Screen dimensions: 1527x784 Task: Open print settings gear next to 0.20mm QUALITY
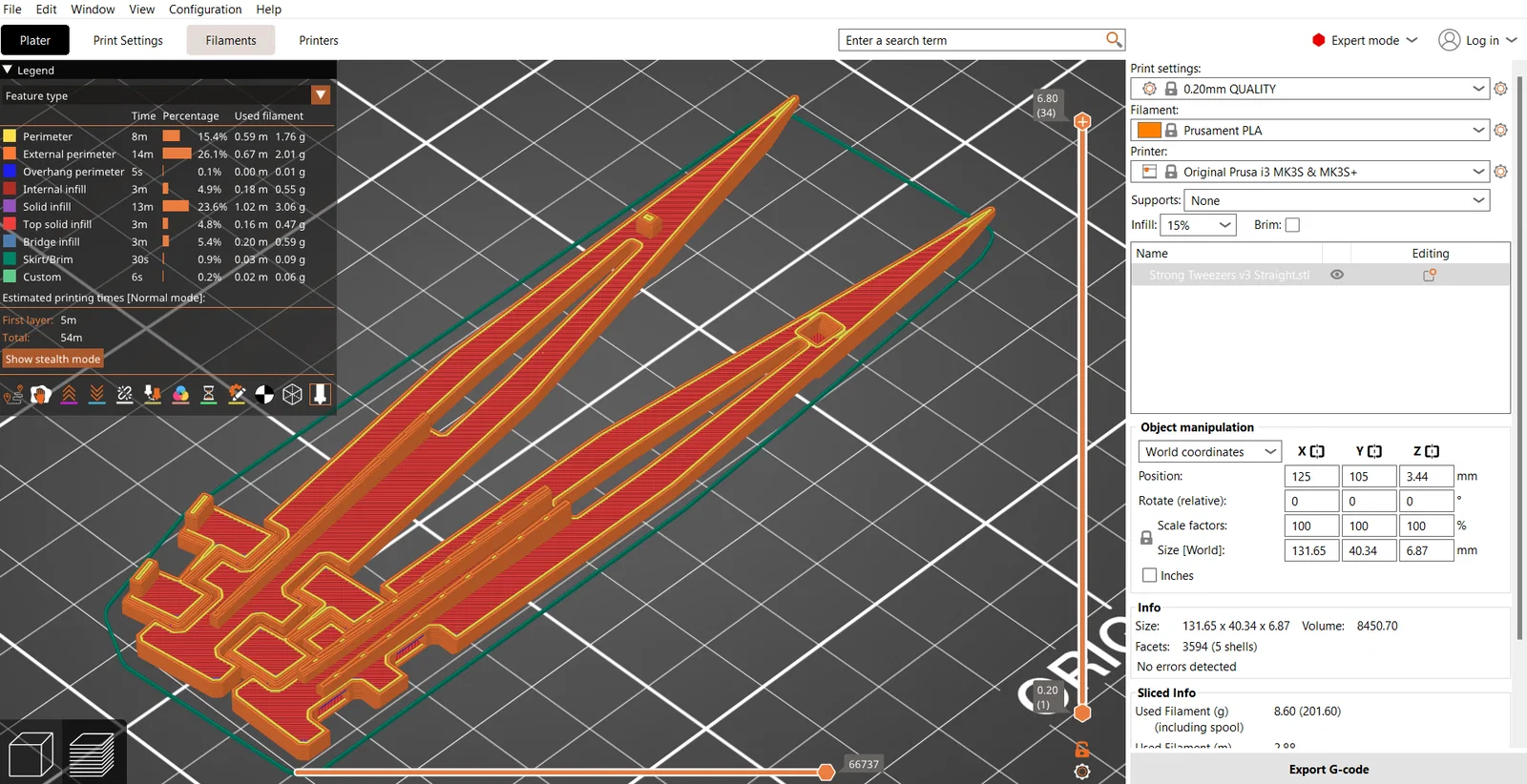1500,89
